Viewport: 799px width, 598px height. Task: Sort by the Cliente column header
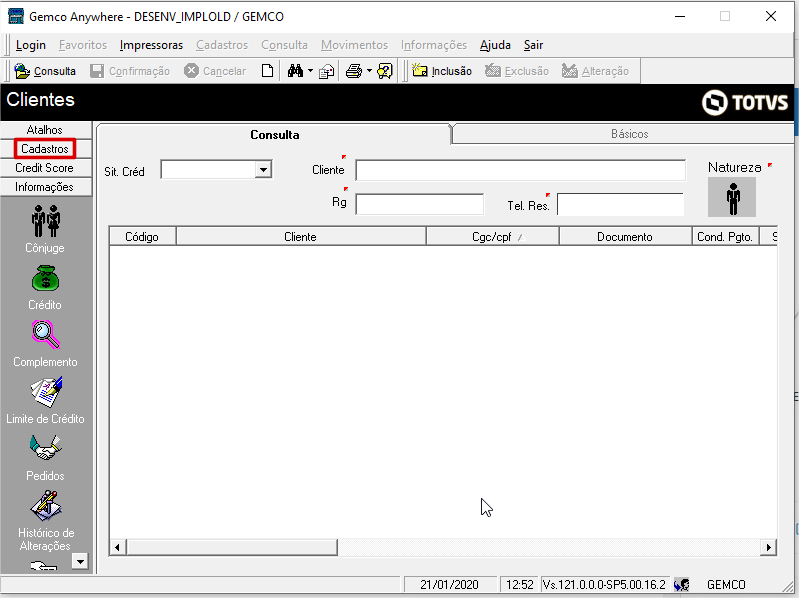click(301, 237)
